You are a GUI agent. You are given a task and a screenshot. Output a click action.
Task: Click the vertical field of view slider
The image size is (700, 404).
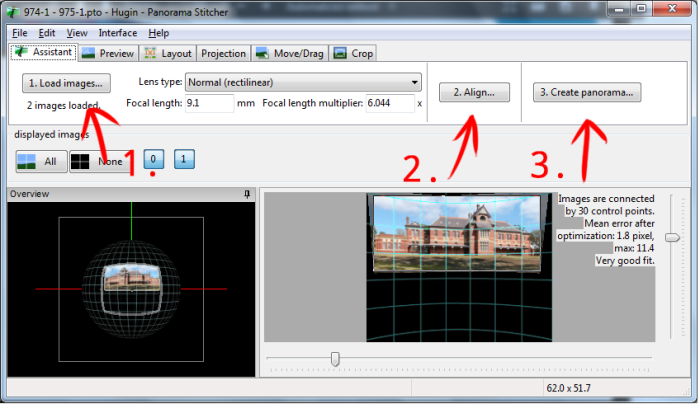point(672,237)
